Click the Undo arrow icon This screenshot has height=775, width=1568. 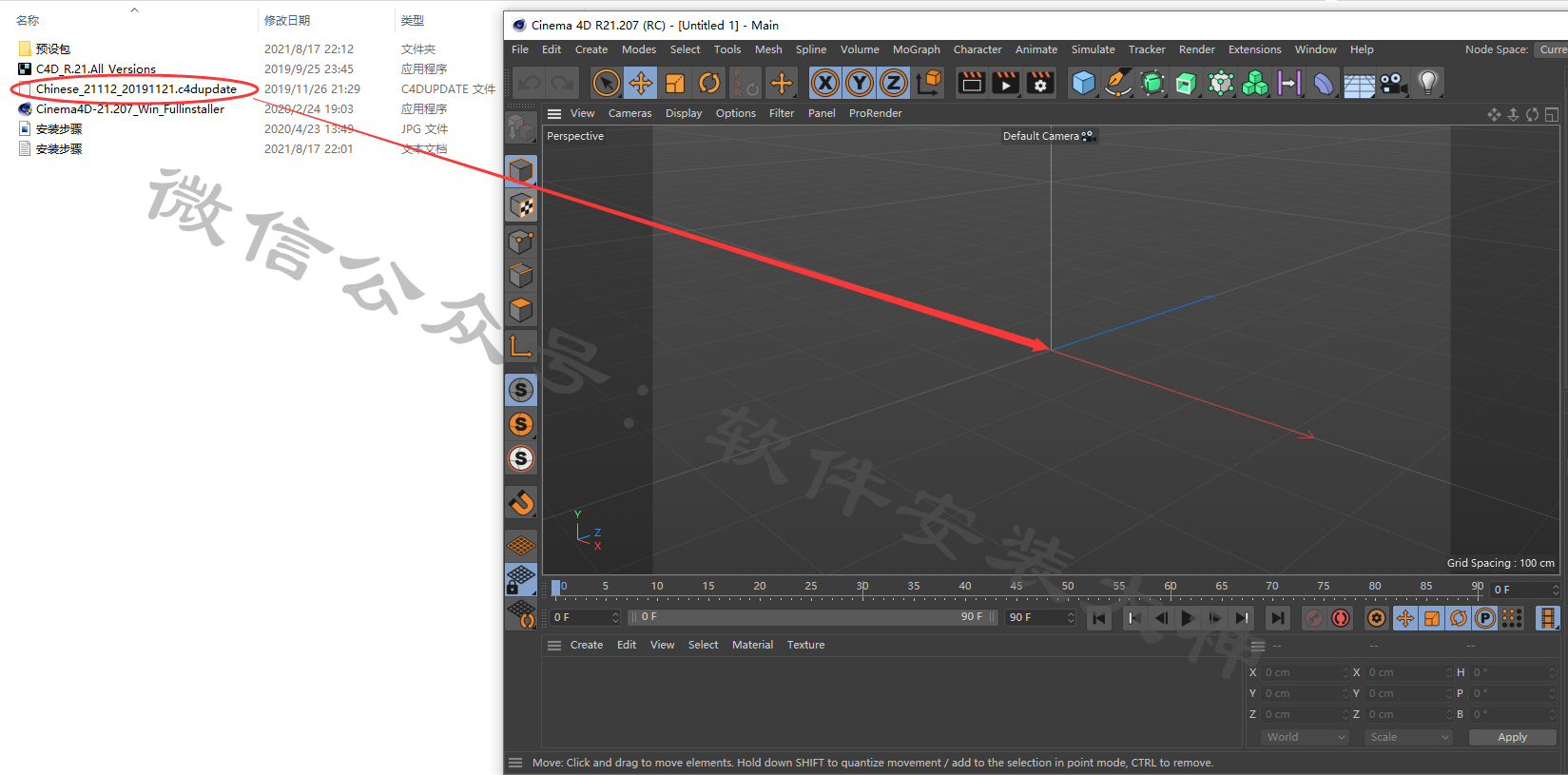[x=530, y=84]
